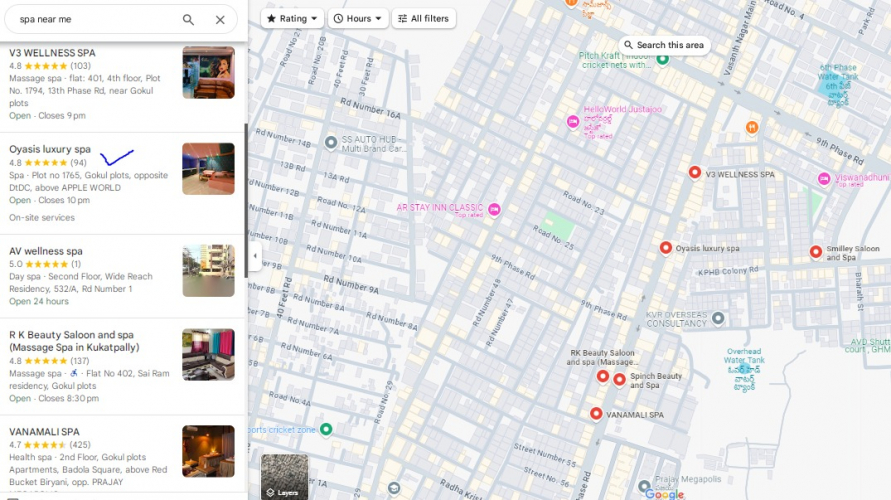Click Oyasis luxury spa map label
The height and width of the screenshot is (500, 891).
tap(707, 248)
